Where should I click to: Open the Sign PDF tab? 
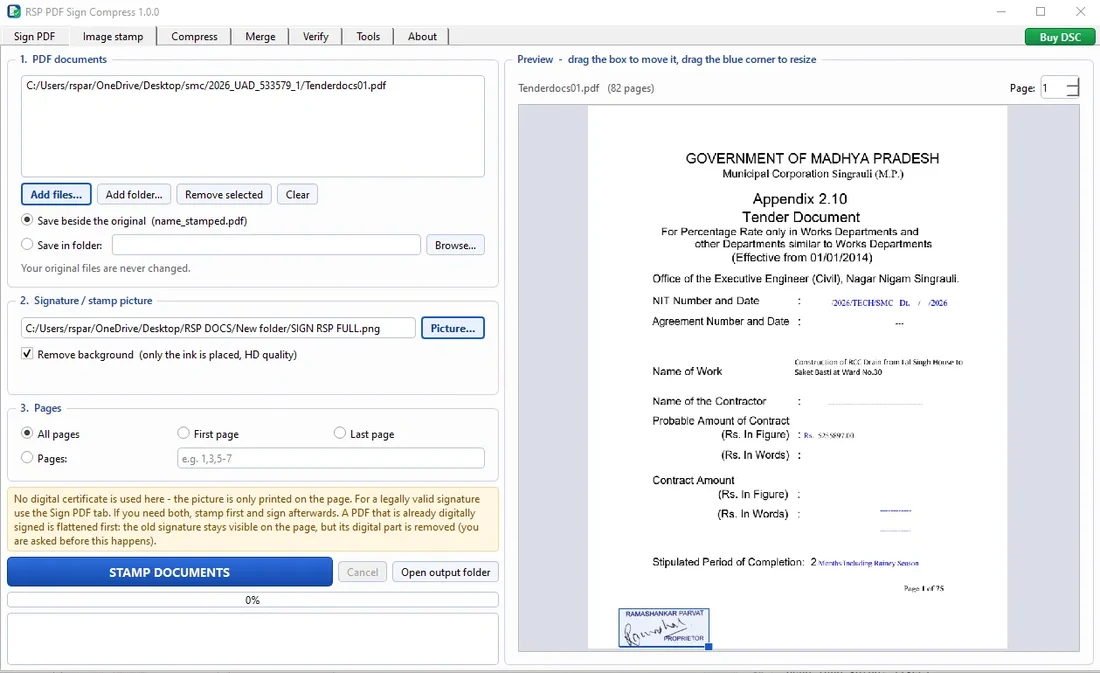pos(34,36)
